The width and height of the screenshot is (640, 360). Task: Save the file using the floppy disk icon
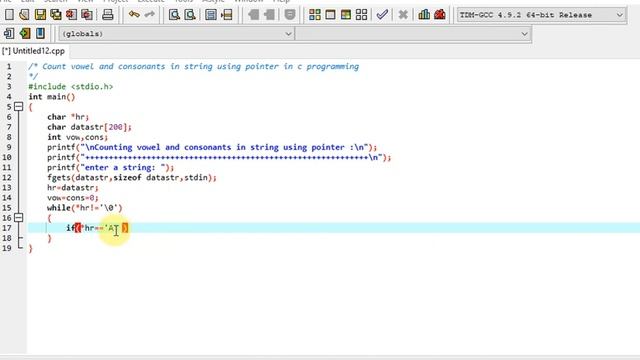[x=40, y=15]
